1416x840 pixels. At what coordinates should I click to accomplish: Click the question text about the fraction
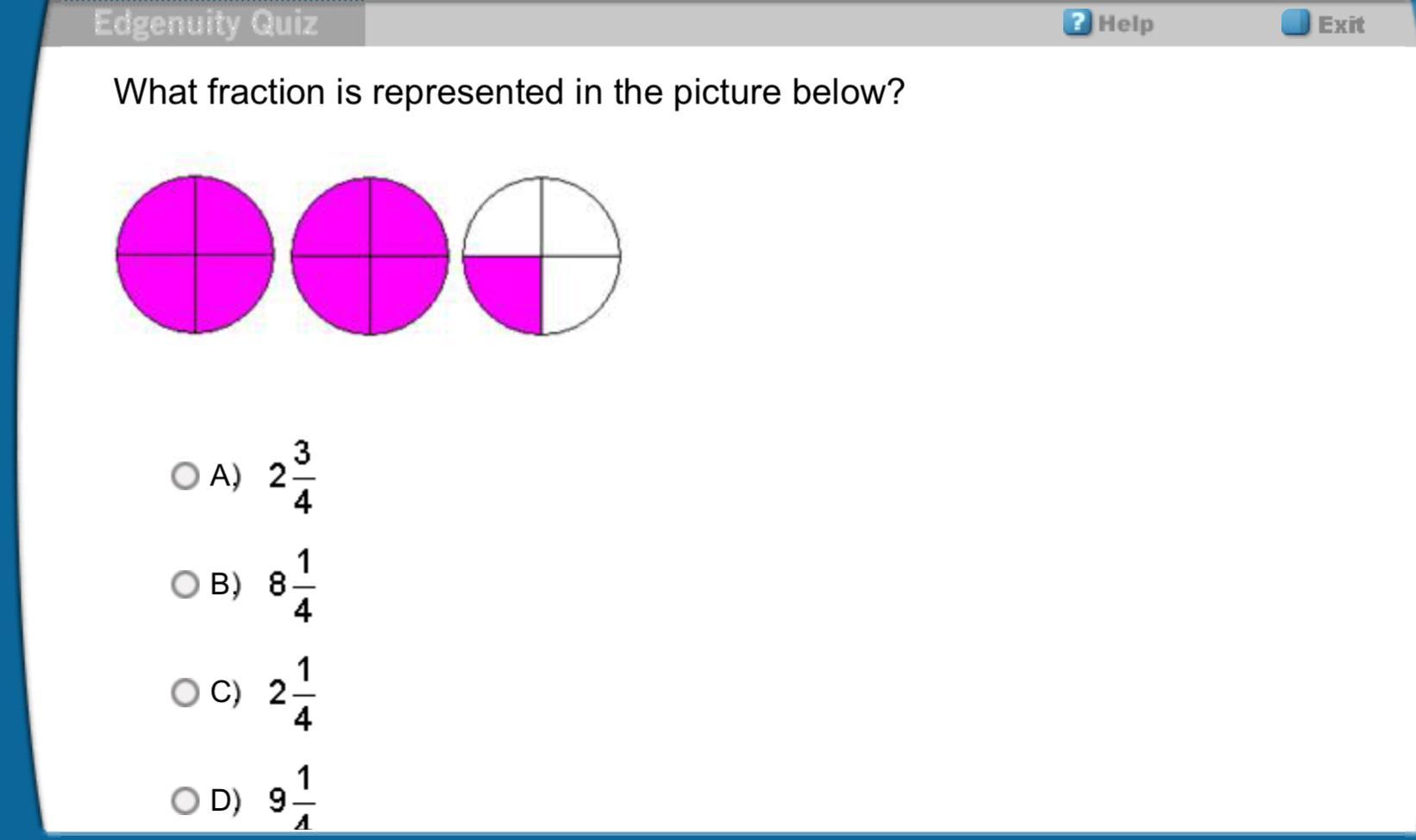click(x=509, y=91)
